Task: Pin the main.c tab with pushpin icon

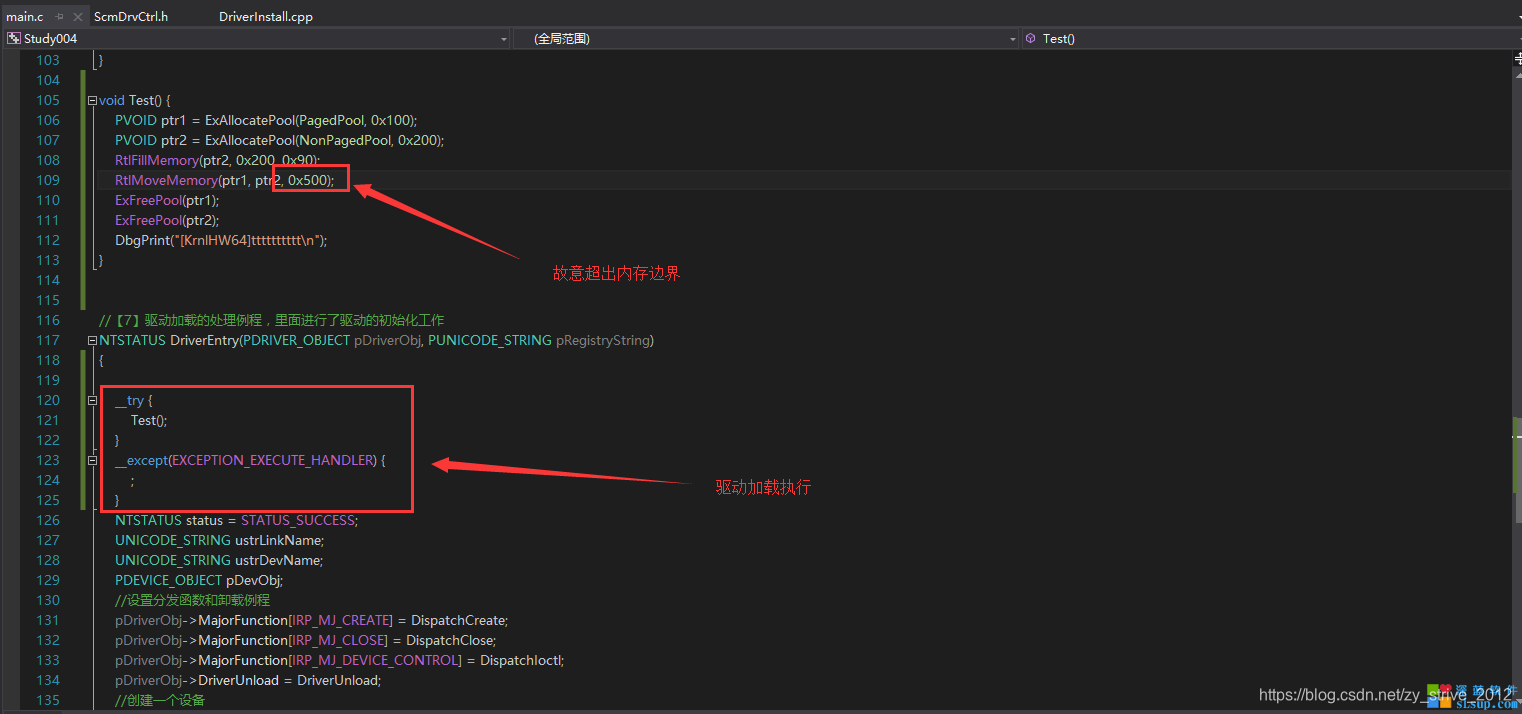Action: pos(60,17)
